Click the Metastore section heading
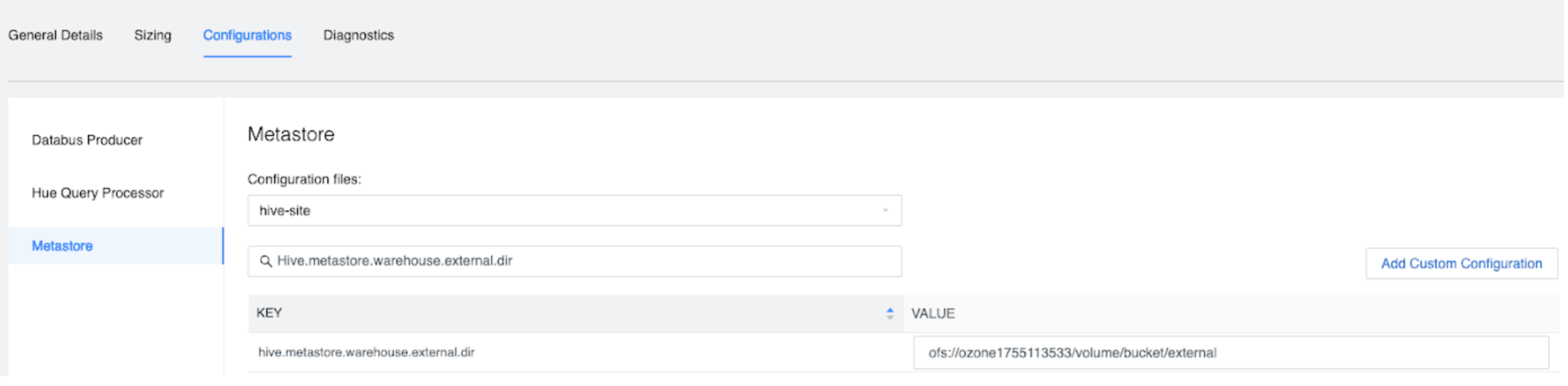 290,133
